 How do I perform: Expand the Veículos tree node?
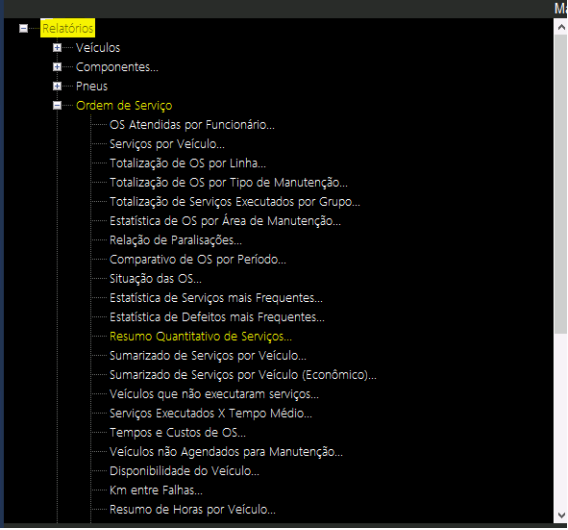tap(57, 47)
